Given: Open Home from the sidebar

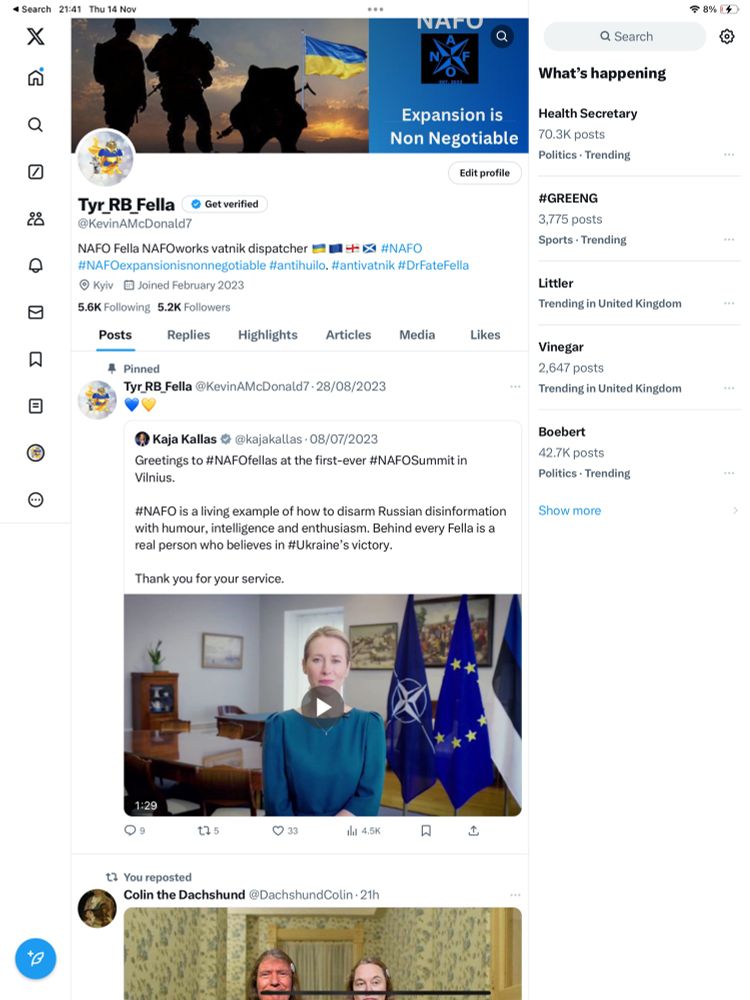Looking at the screenshot, I should [x=36, y=77].
